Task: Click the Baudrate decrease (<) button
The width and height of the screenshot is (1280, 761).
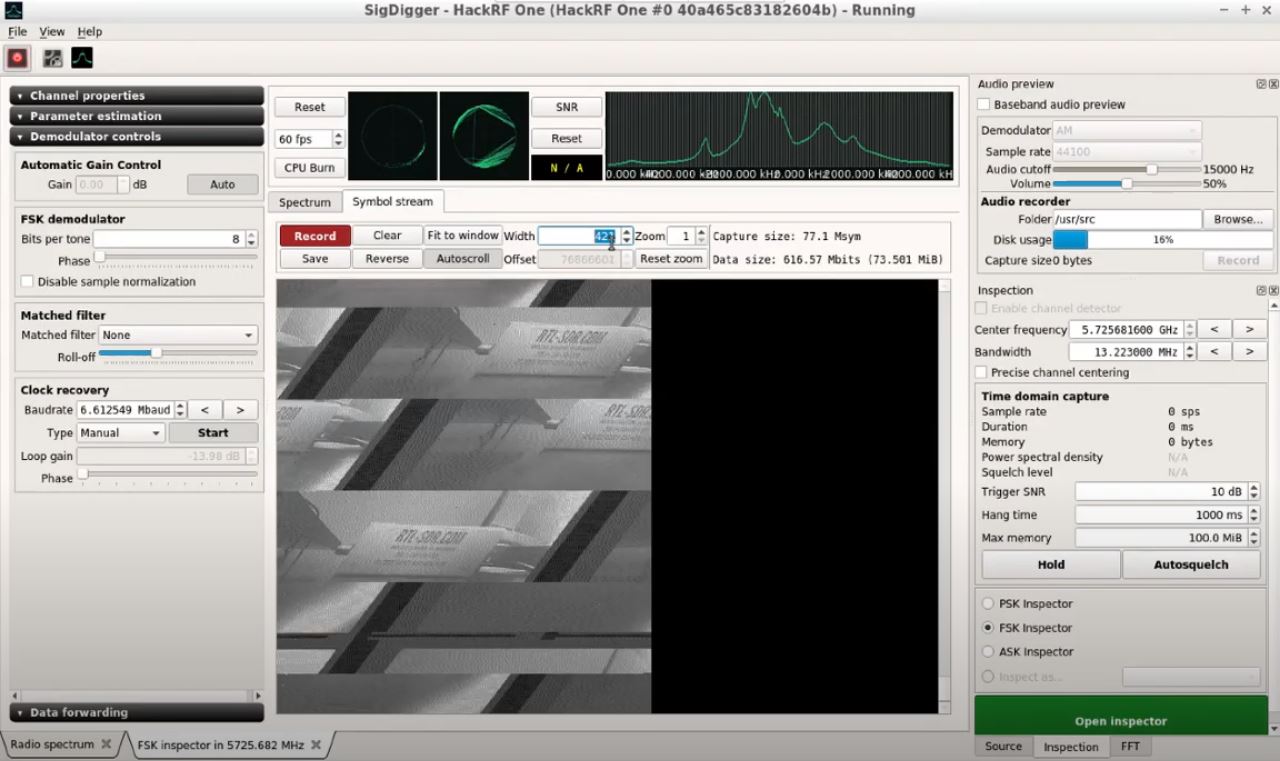Action: 204,410
